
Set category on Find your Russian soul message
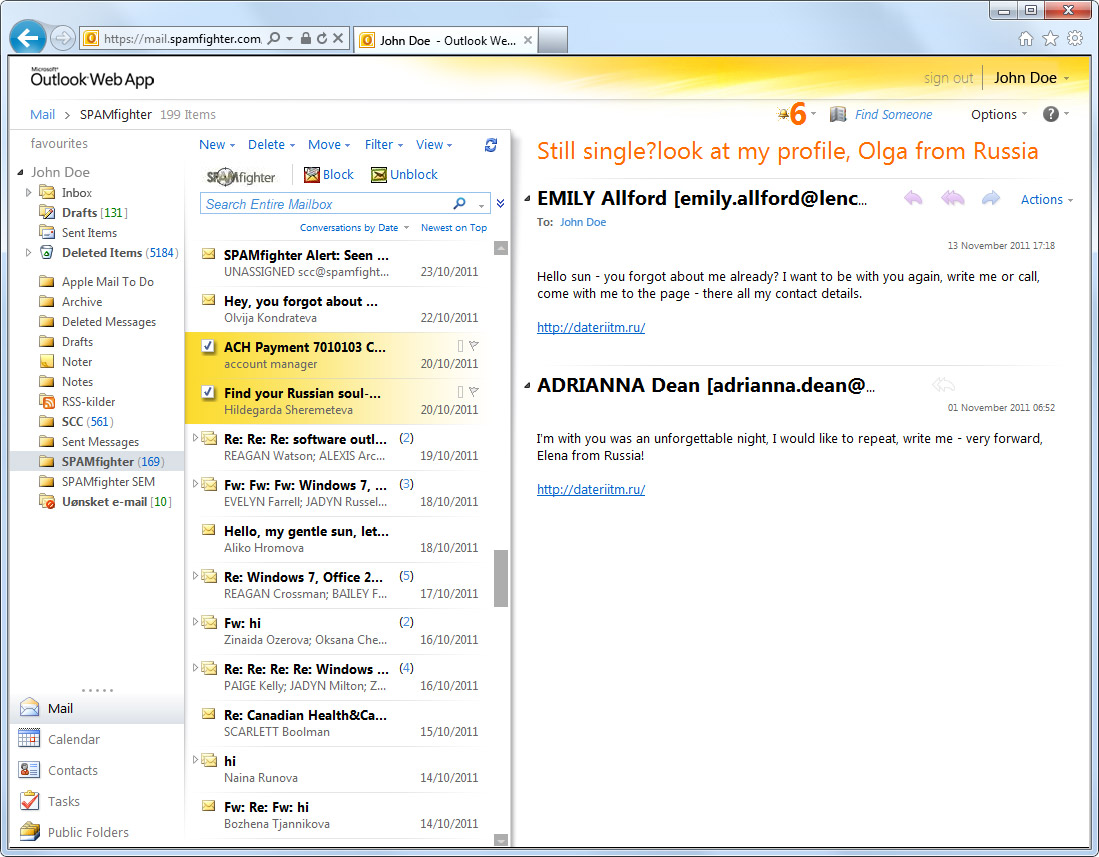pos(460,392)
